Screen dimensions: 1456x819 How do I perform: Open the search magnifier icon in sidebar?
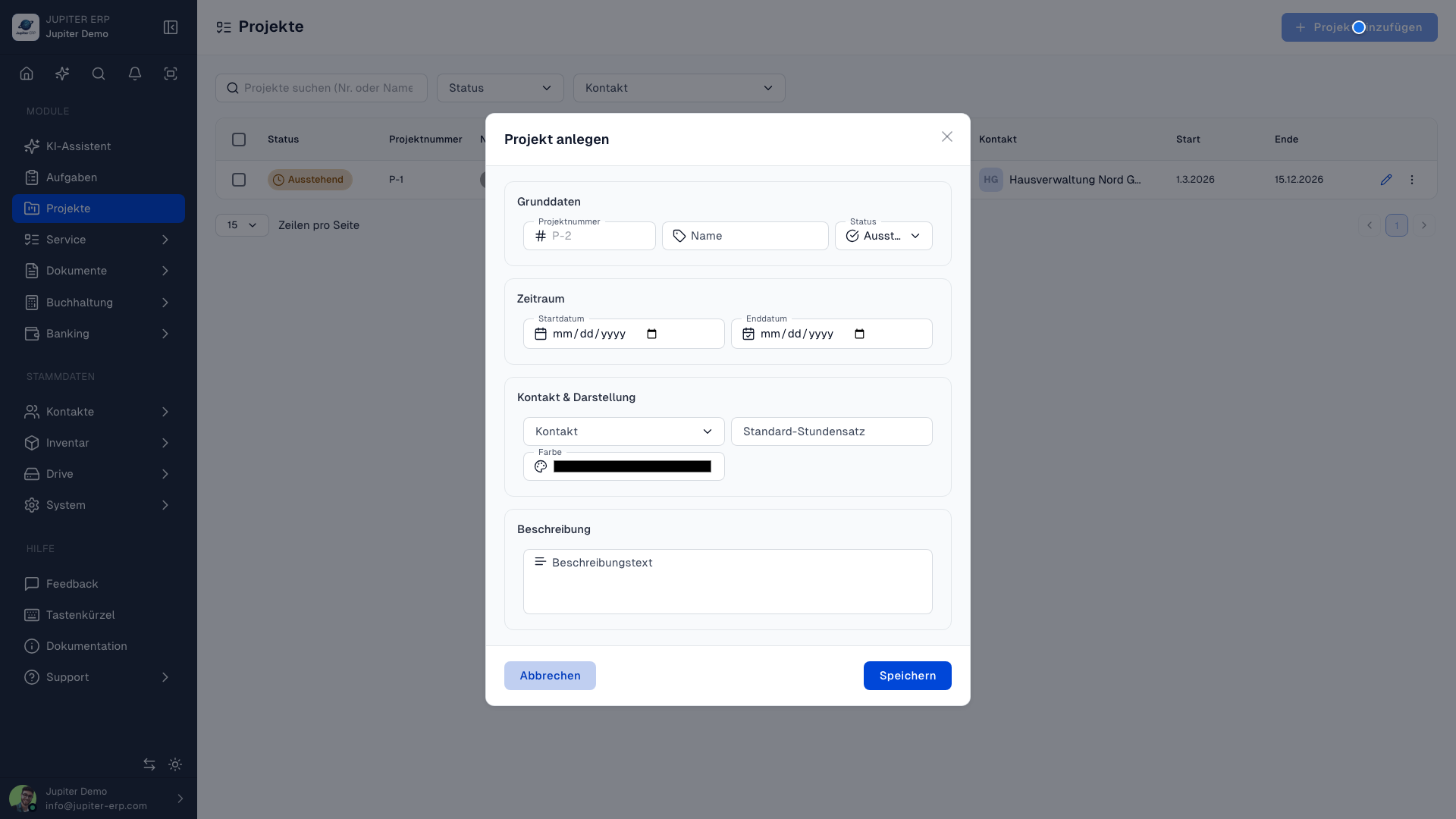tap(99, 74)
